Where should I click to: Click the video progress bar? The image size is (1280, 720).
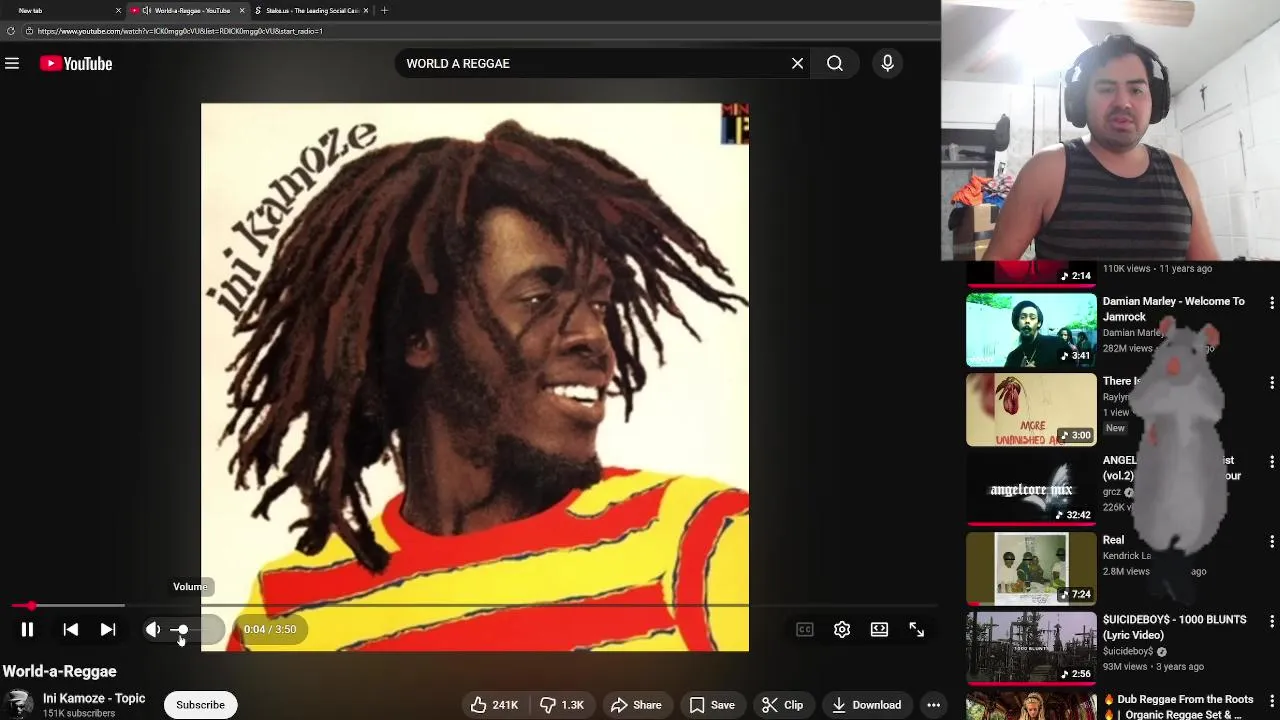coord(475,606)
